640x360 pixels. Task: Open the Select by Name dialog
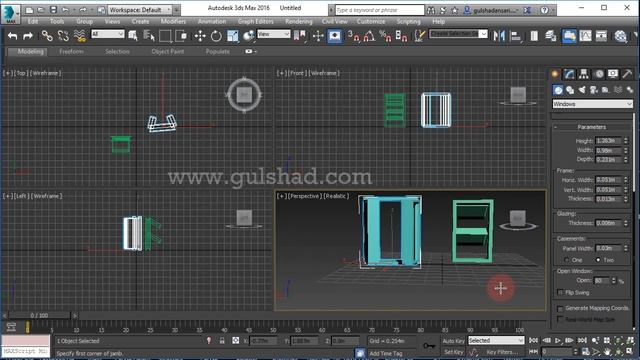149,36
